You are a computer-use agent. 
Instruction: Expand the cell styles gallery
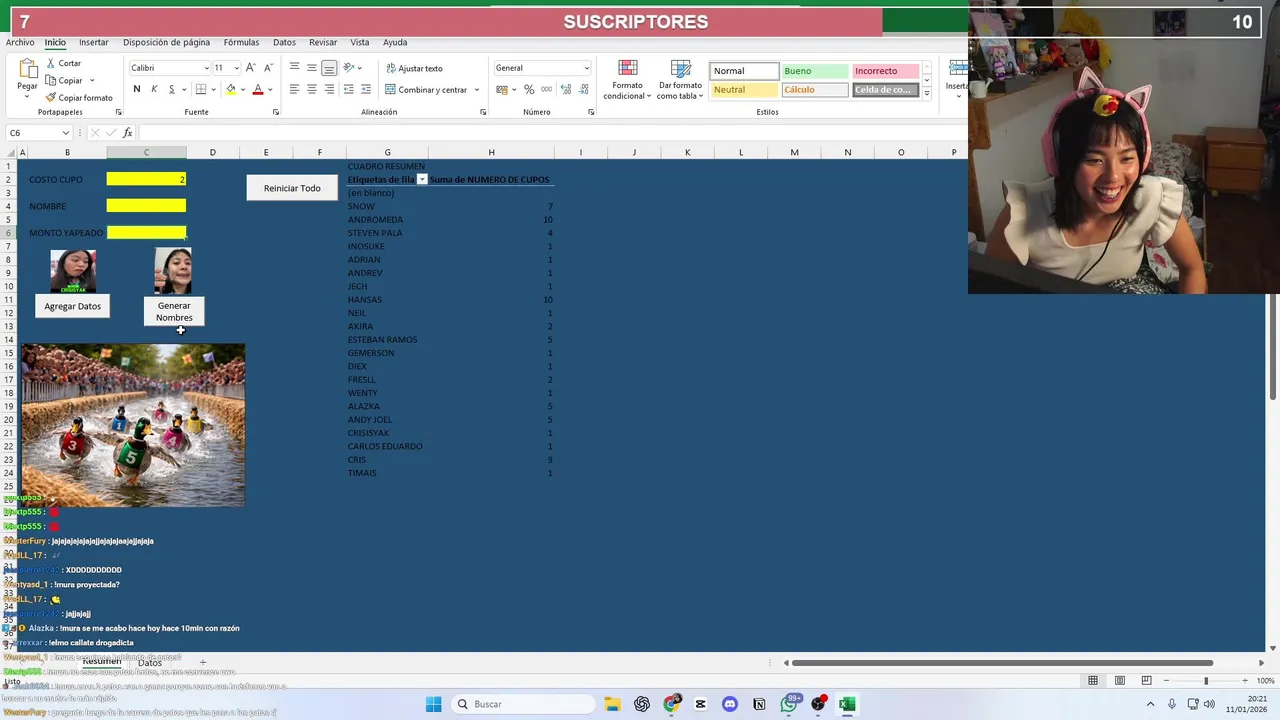coord(927,94)
